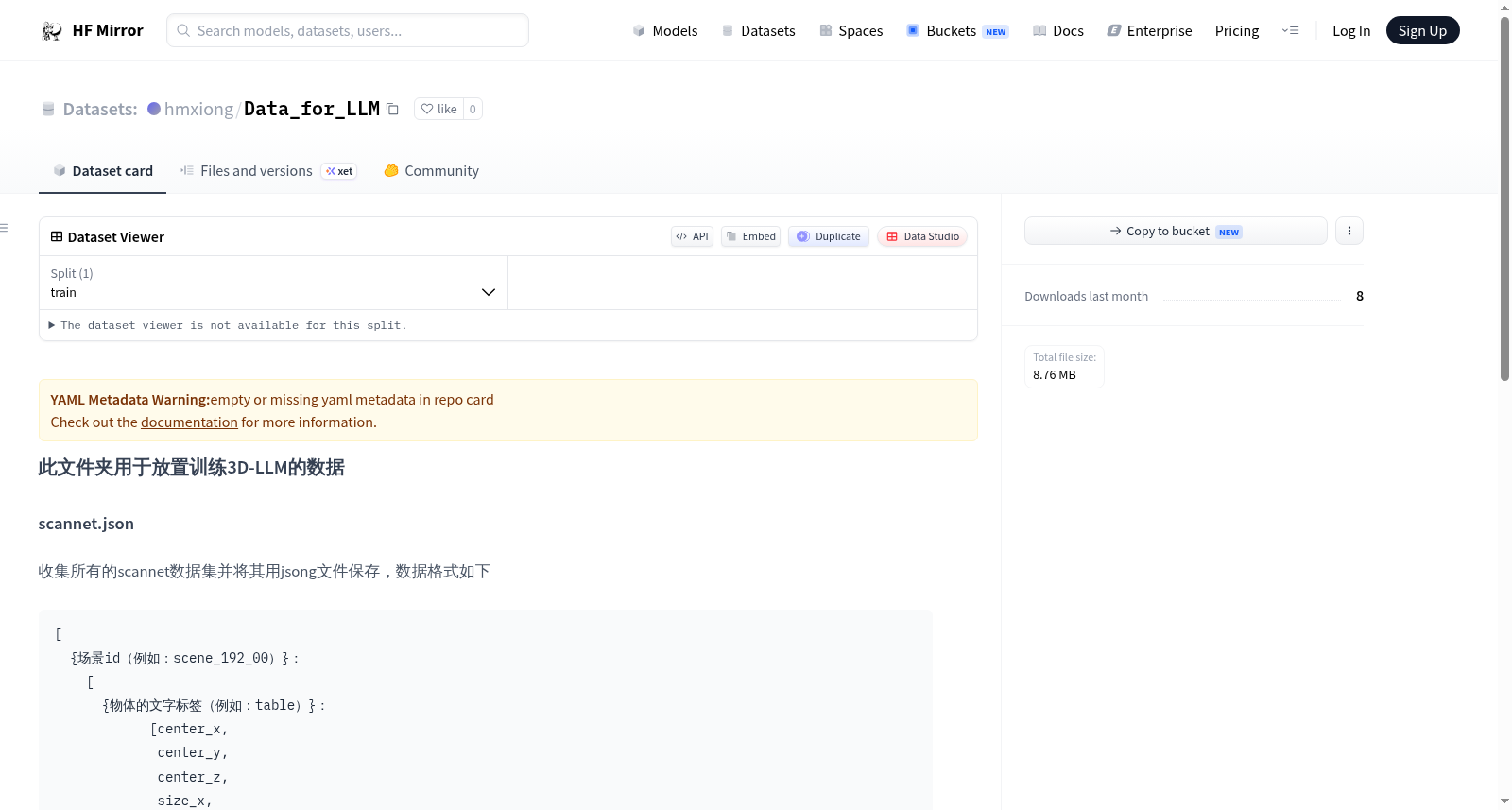This screenshot has height=810, width=1512.
Task: Switch to Files and versions tab
Action: (268, 171)
